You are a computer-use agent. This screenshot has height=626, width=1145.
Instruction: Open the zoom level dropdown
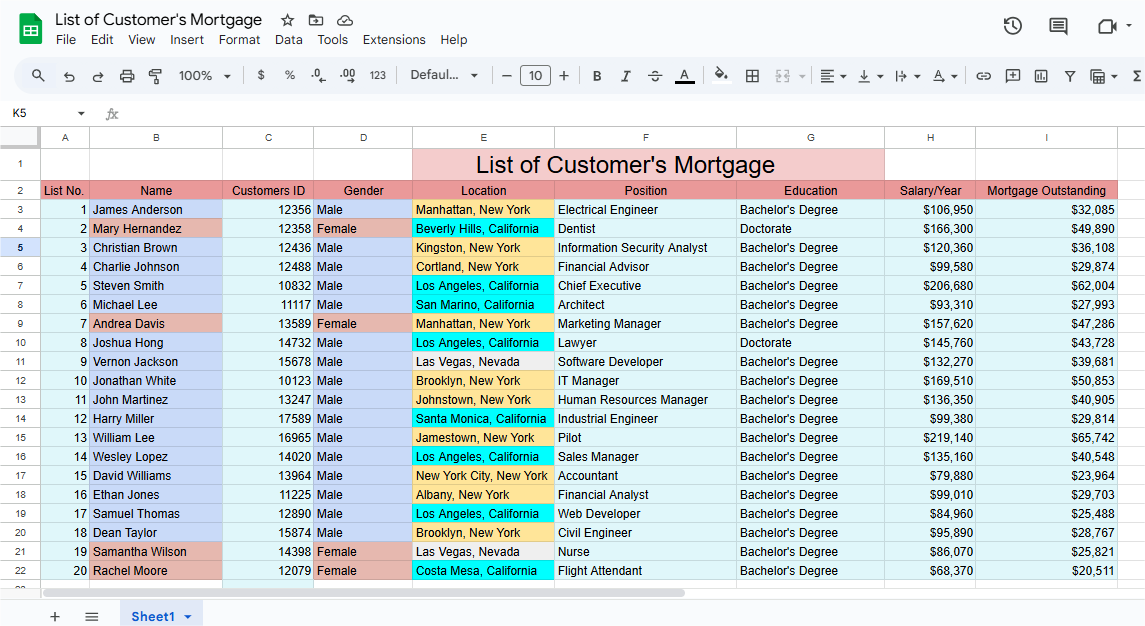tap(204, 76)
